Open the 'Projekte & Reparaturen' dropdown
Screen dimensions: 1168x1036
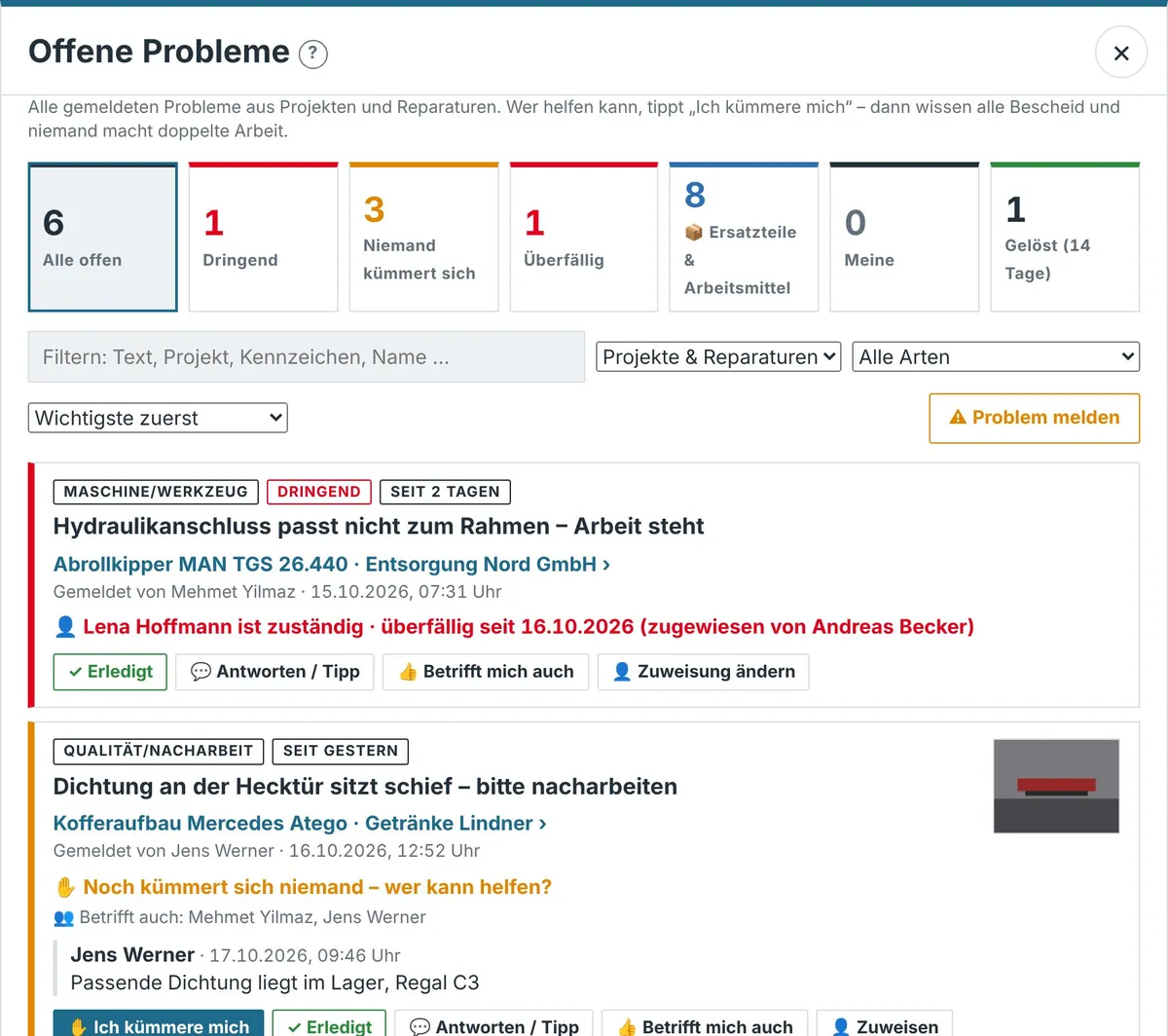click(718, 356)
